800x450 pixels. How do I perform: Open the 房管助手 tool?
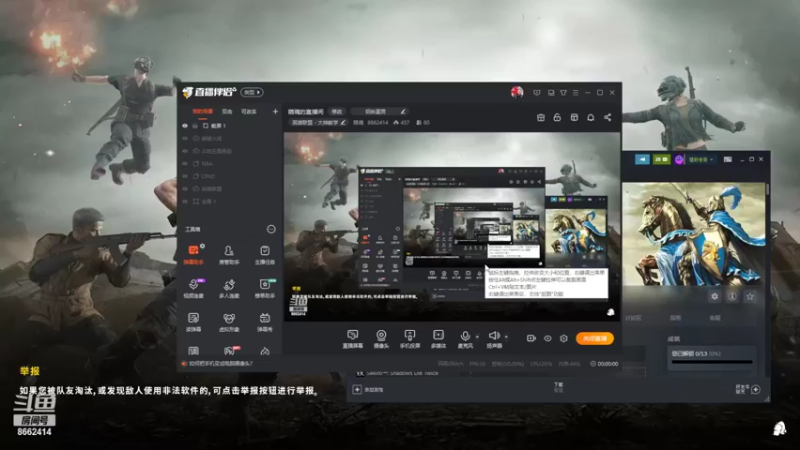(229, 254)
